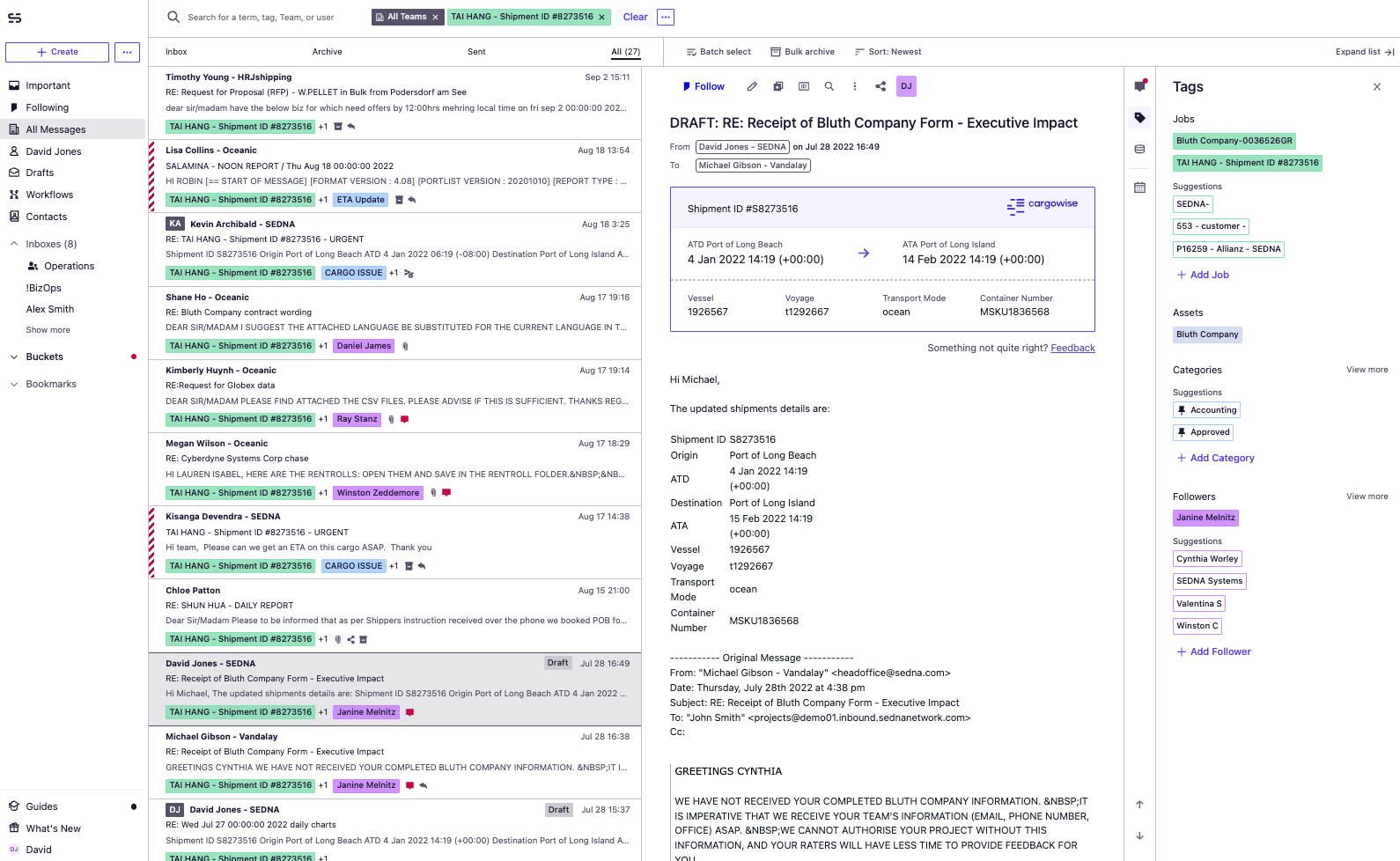
Task: Remove the All Teams filter chip
Action: point(435,17)
